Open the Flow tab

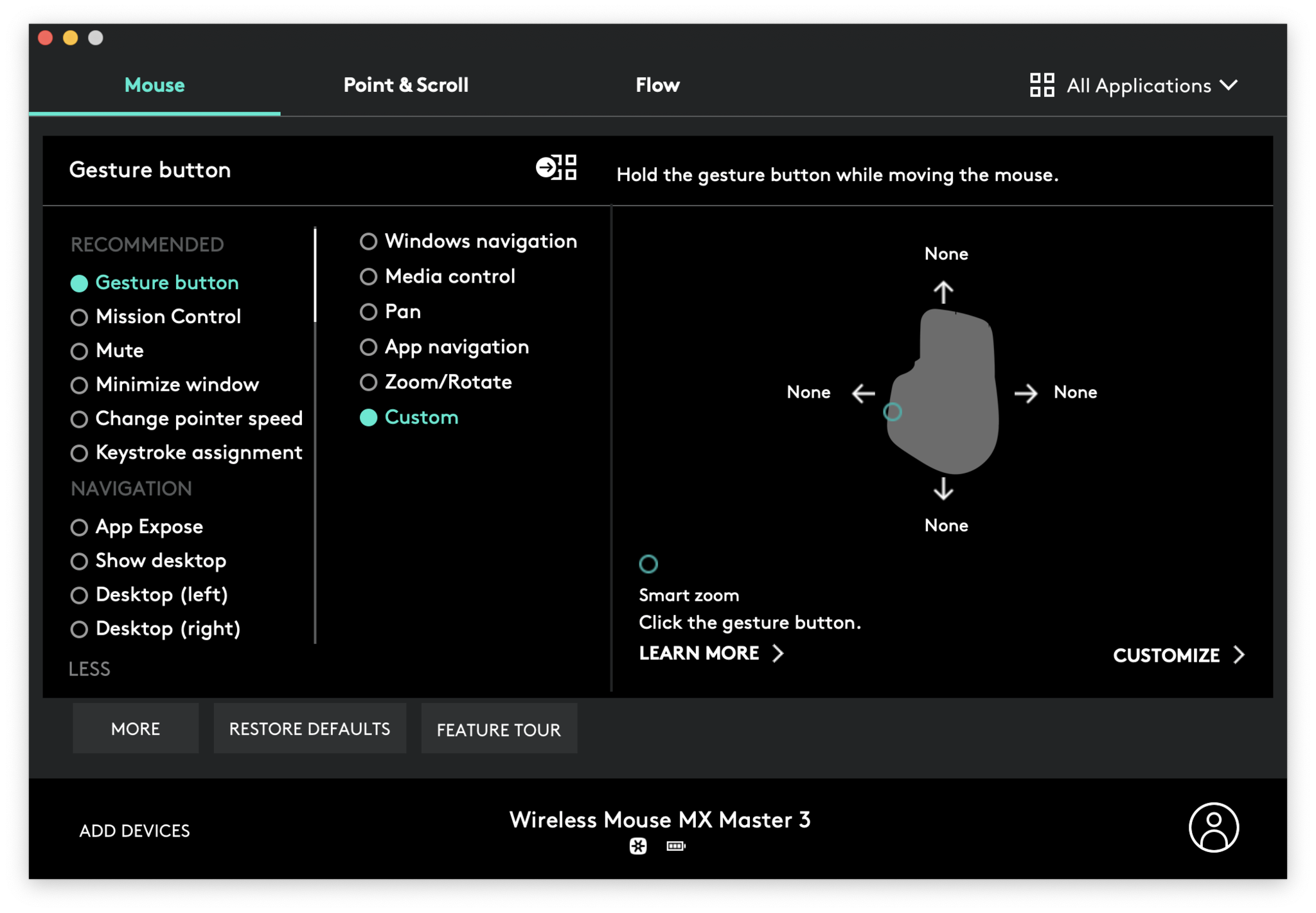(x=658, y=85)
